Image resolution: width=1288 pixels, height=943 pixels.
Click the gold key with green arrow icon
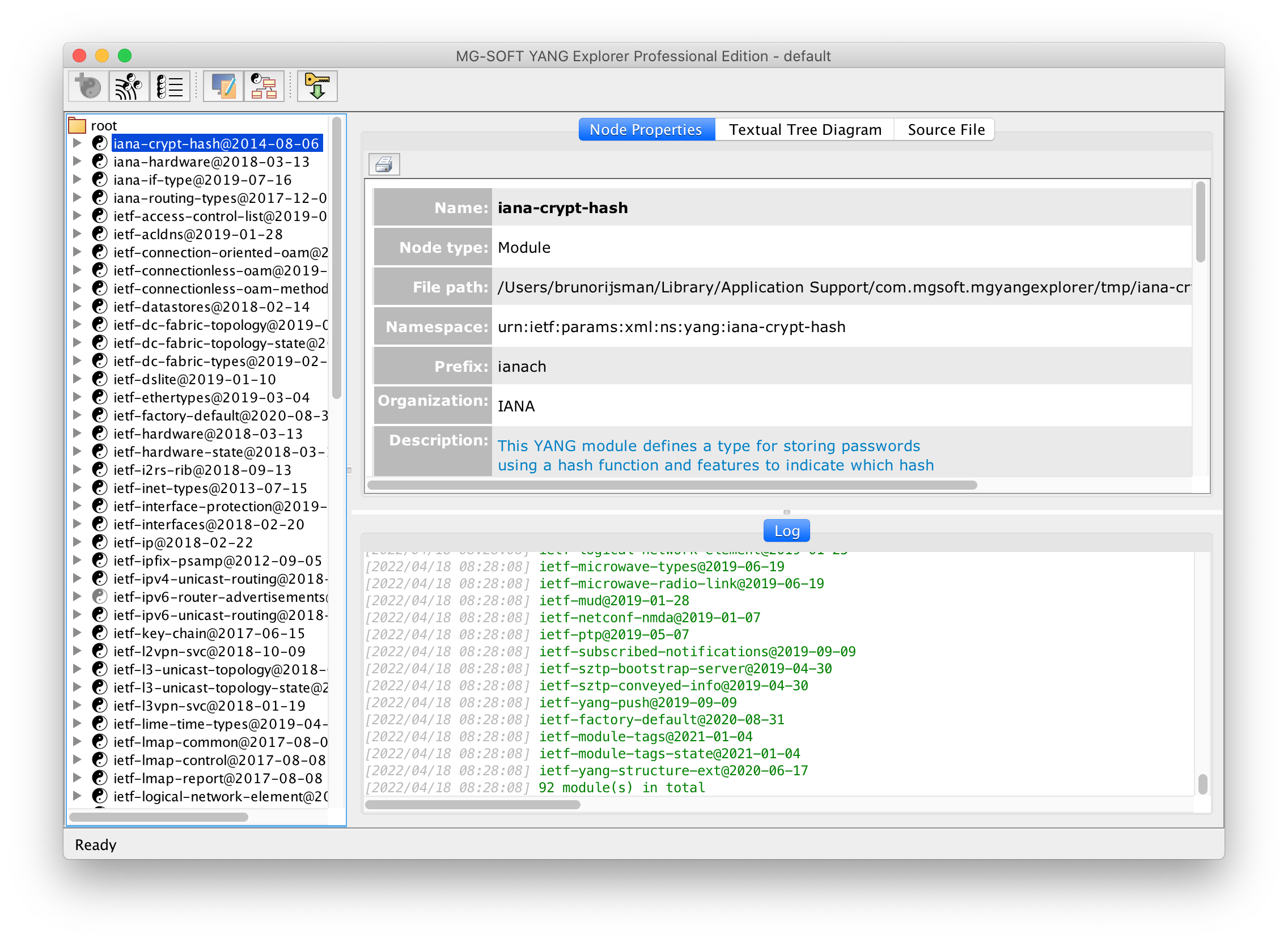click(317, 87)
